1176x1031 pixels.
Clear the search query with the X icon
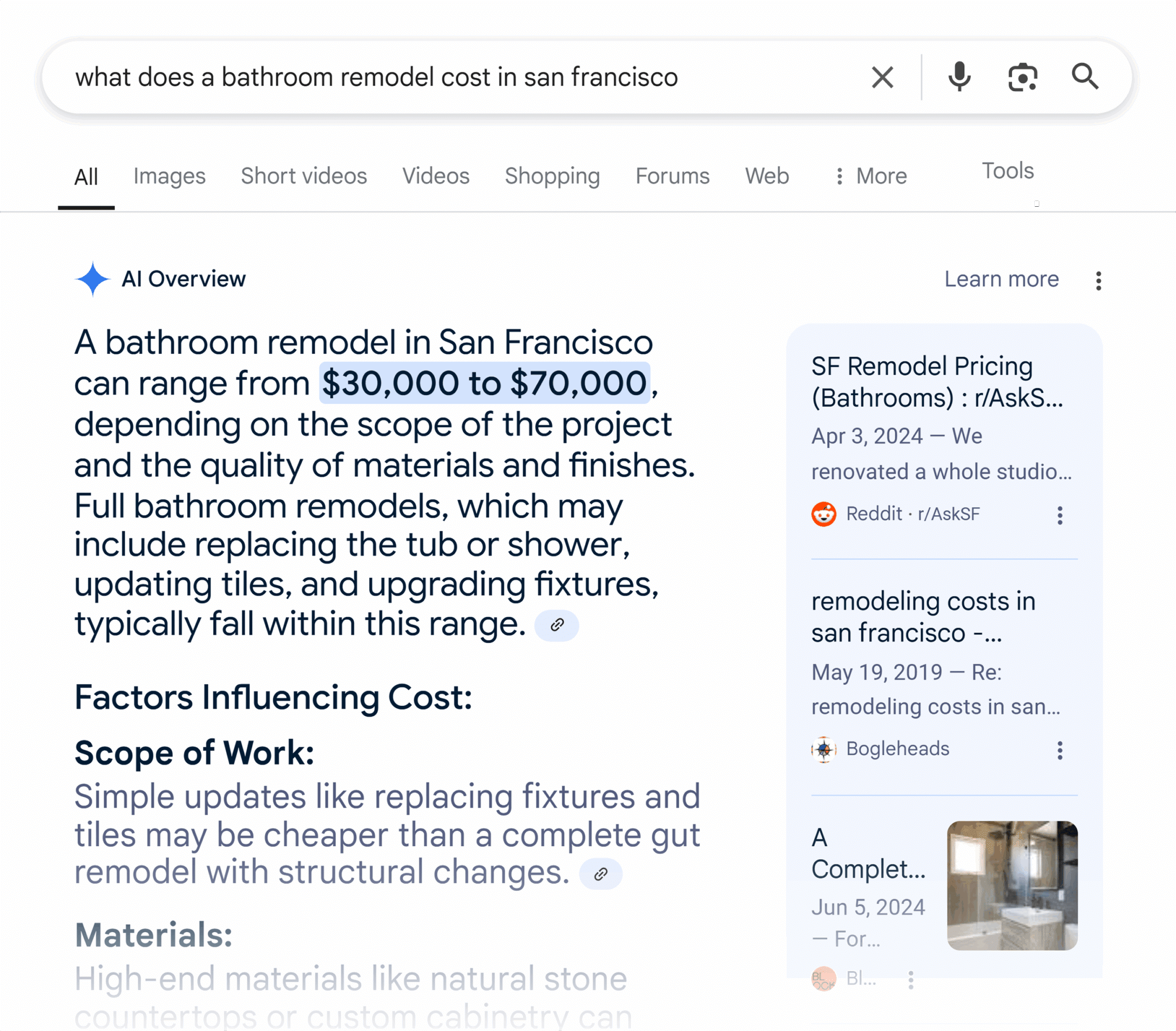[x=882, y=77]
